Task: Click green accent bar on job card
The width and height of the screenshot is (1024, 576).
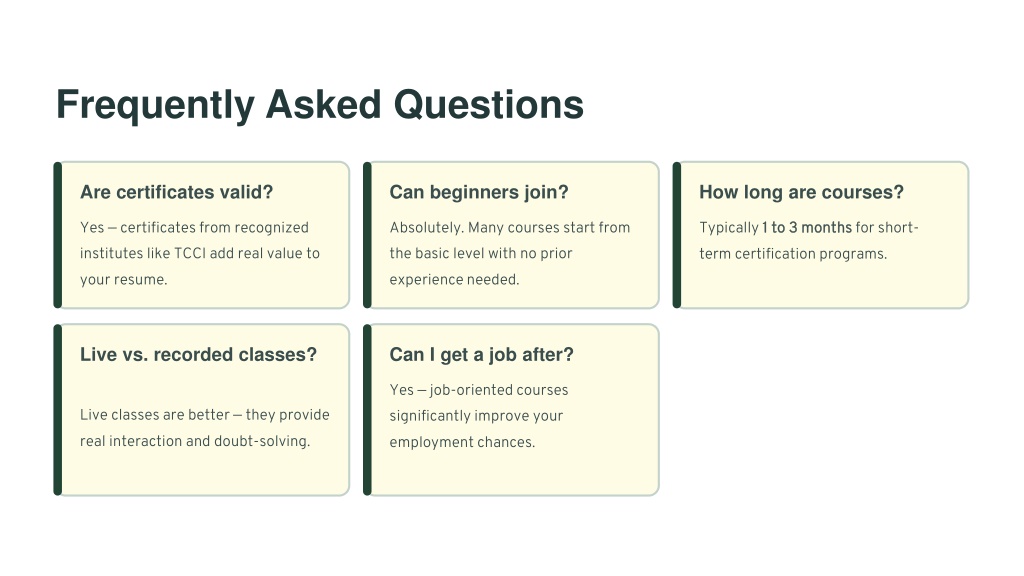Action: 367,410
